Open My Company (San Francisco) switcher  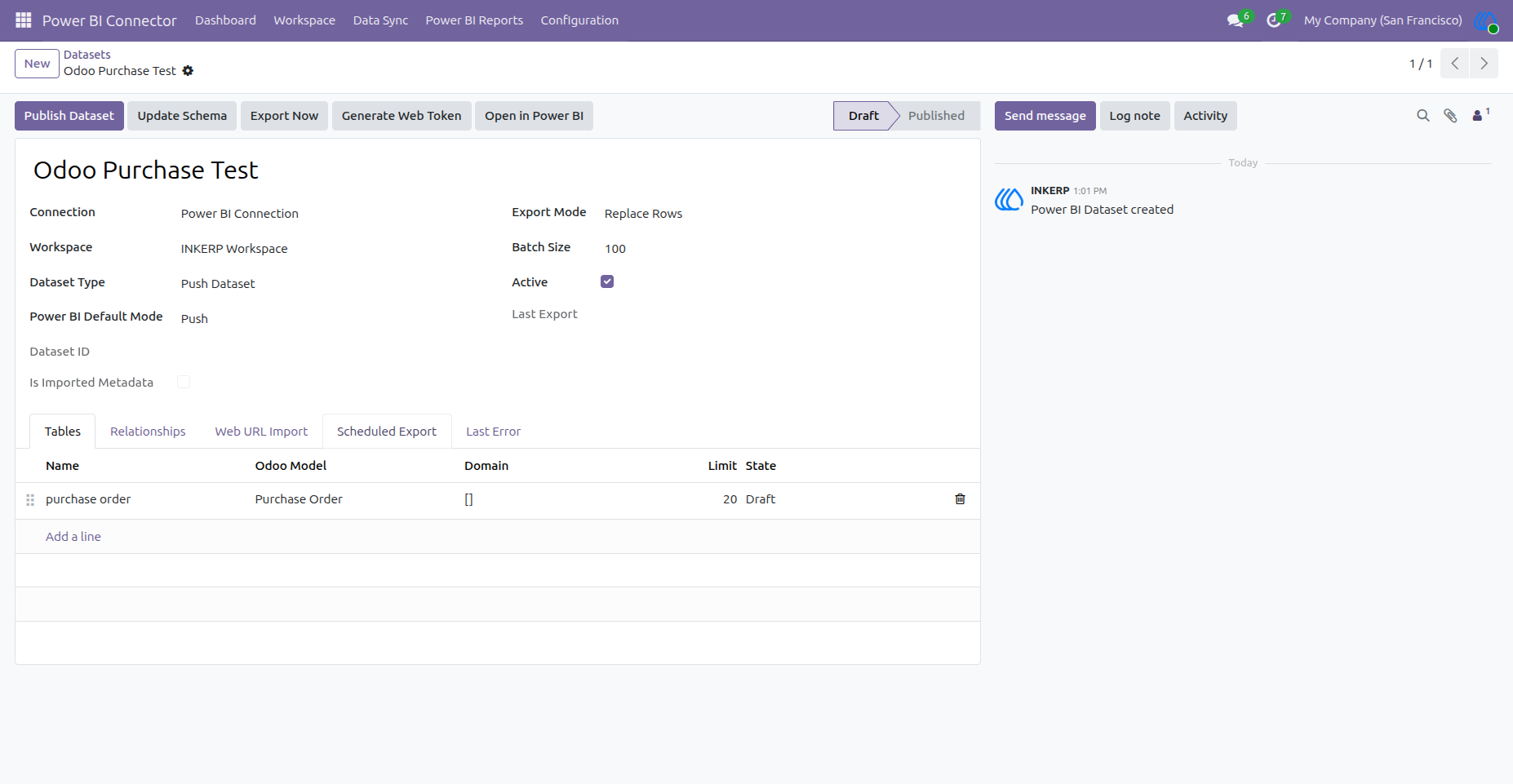(x=1382, y=20)
